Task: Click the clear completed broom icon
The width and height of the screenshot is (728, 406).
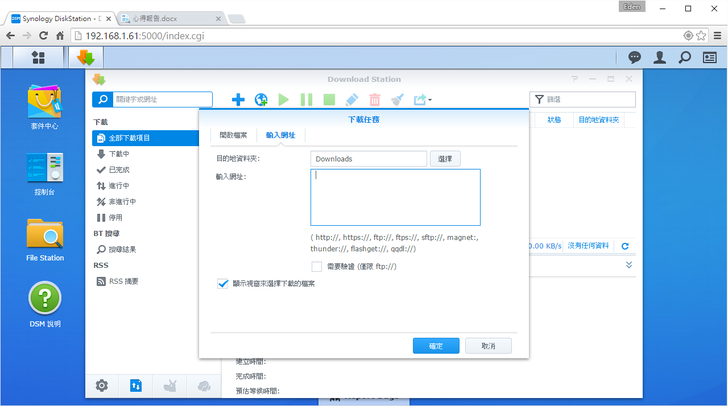Action: click(397, 99)
